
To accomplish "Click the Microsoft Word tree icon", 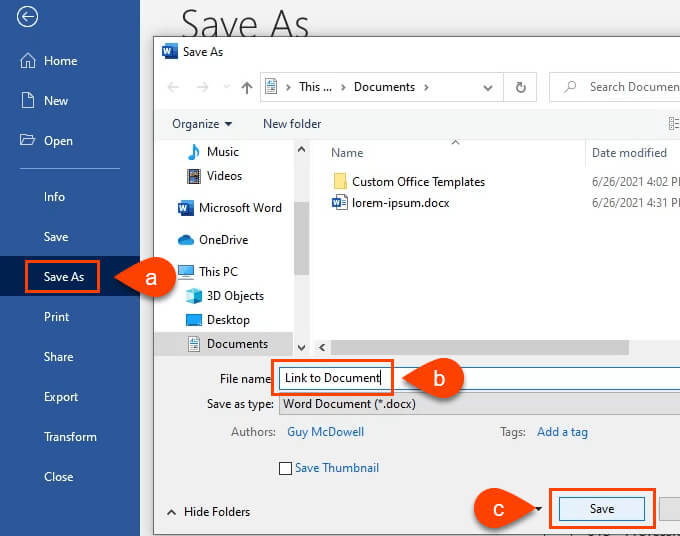I will tap(186, 208).
